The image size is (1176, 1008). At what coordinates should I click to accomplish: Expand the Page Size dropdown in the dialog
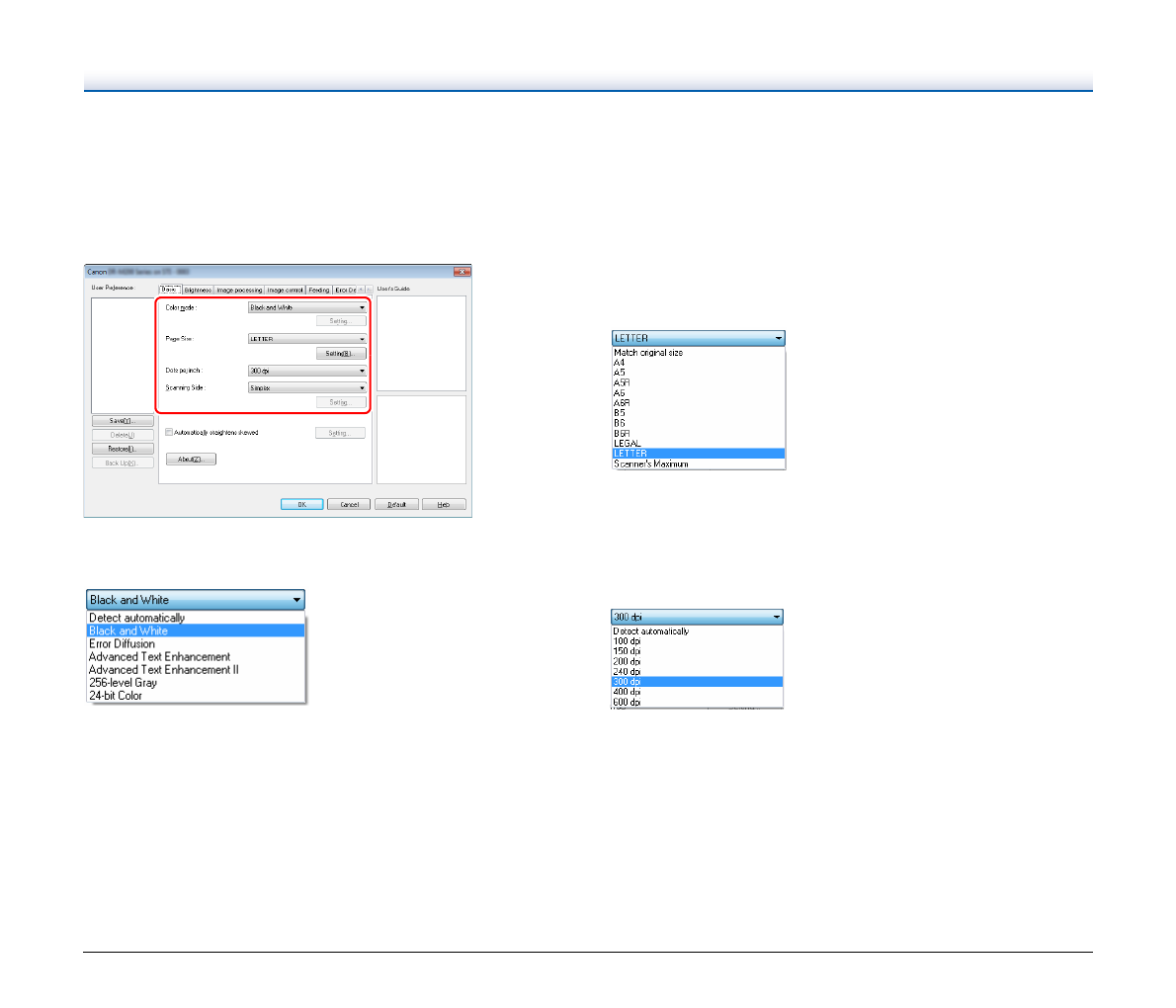point(306,339)
